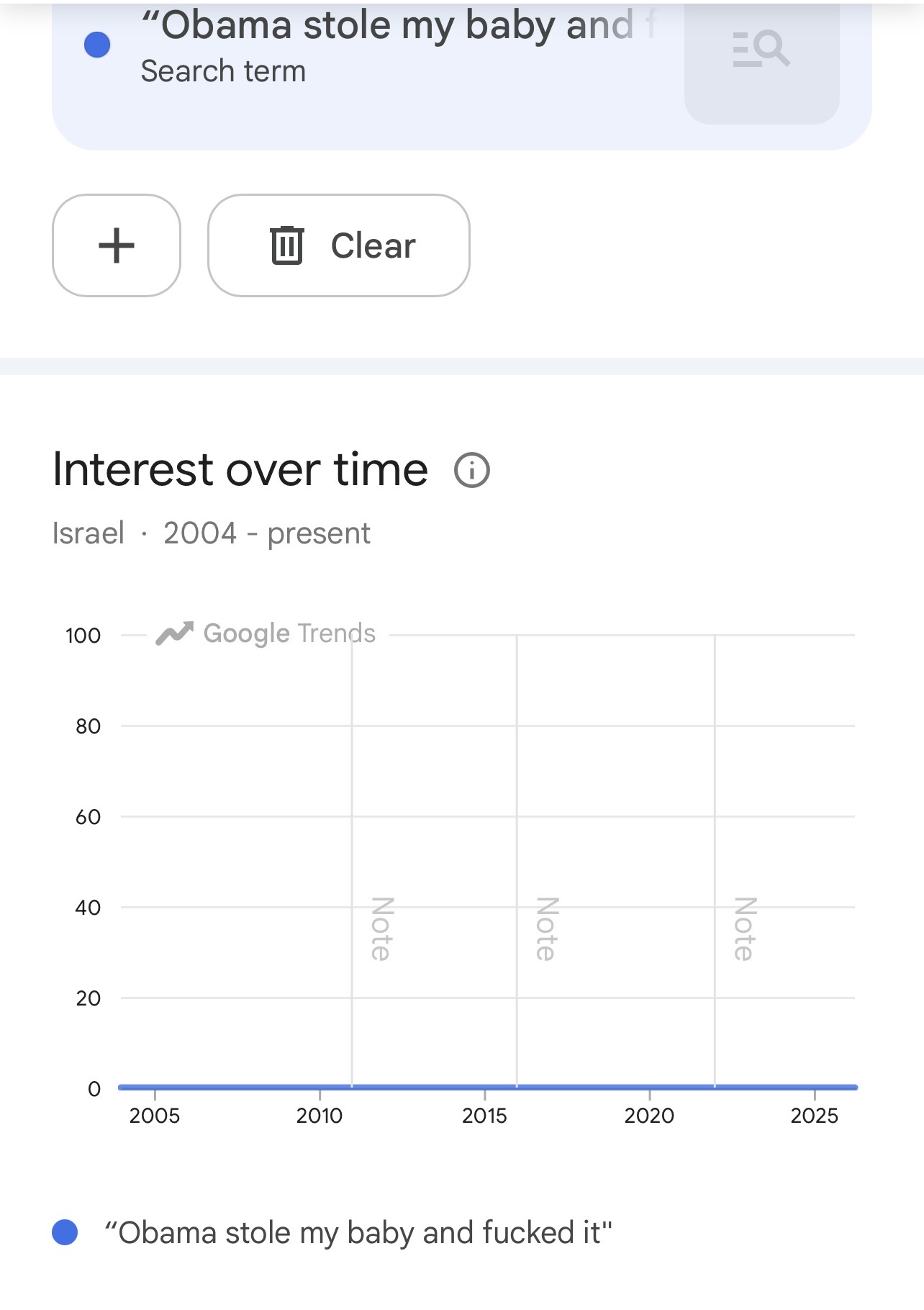The width and height of the screenshot is (924, 1310).
Task: Click the Google Trends logo in the chart
Action: click(266, 633)
